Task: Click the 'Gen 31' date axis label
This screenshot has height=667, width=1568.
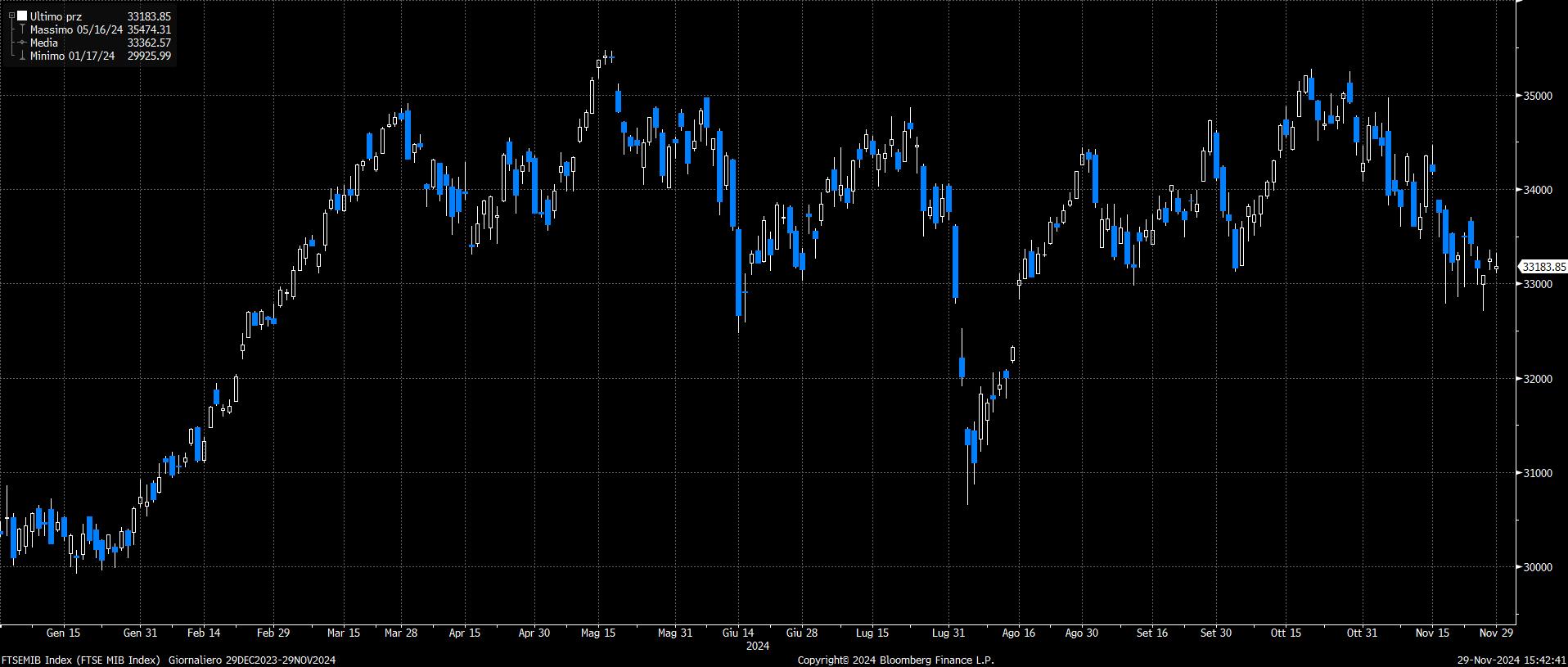Action: pos(140,633)
